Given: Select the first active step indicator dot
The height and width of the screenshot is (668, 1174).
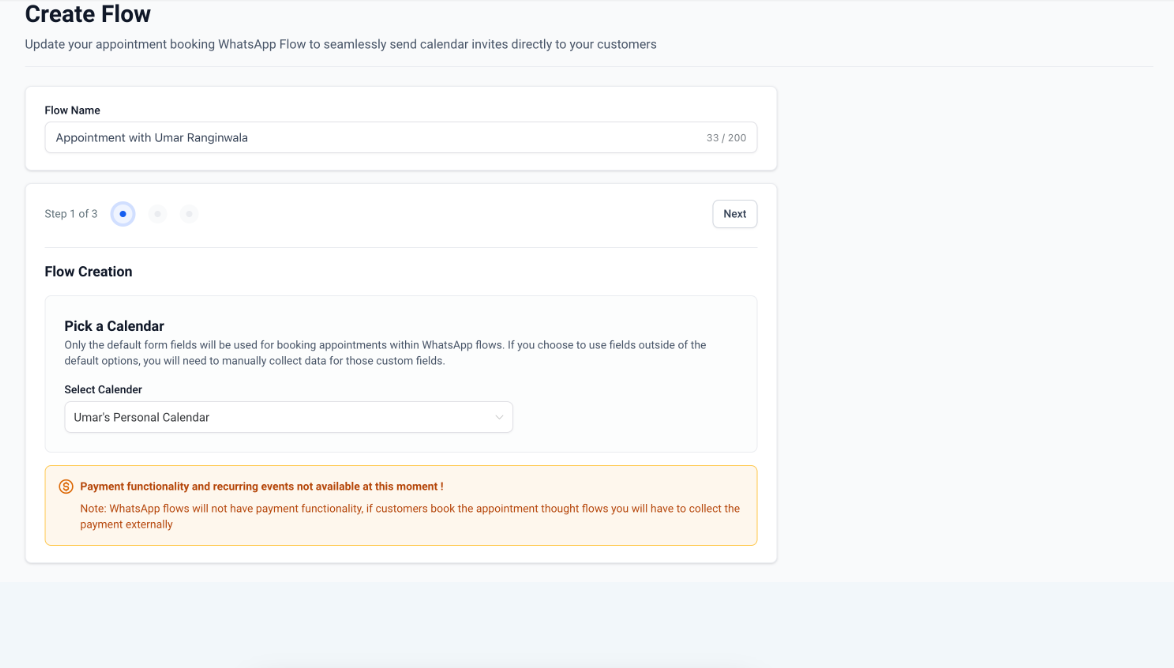Looking at the screenshot, I should pyautogui.click(x=123, y=214).
